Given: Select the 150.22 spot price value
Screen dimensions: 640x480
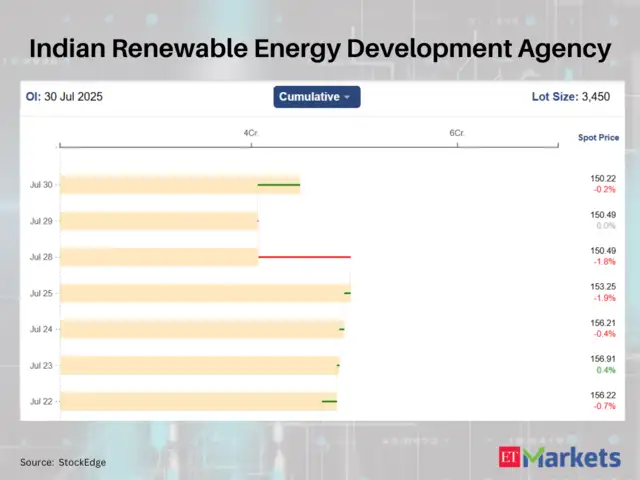Looking at the screenshot, I should tap(603, 178).
